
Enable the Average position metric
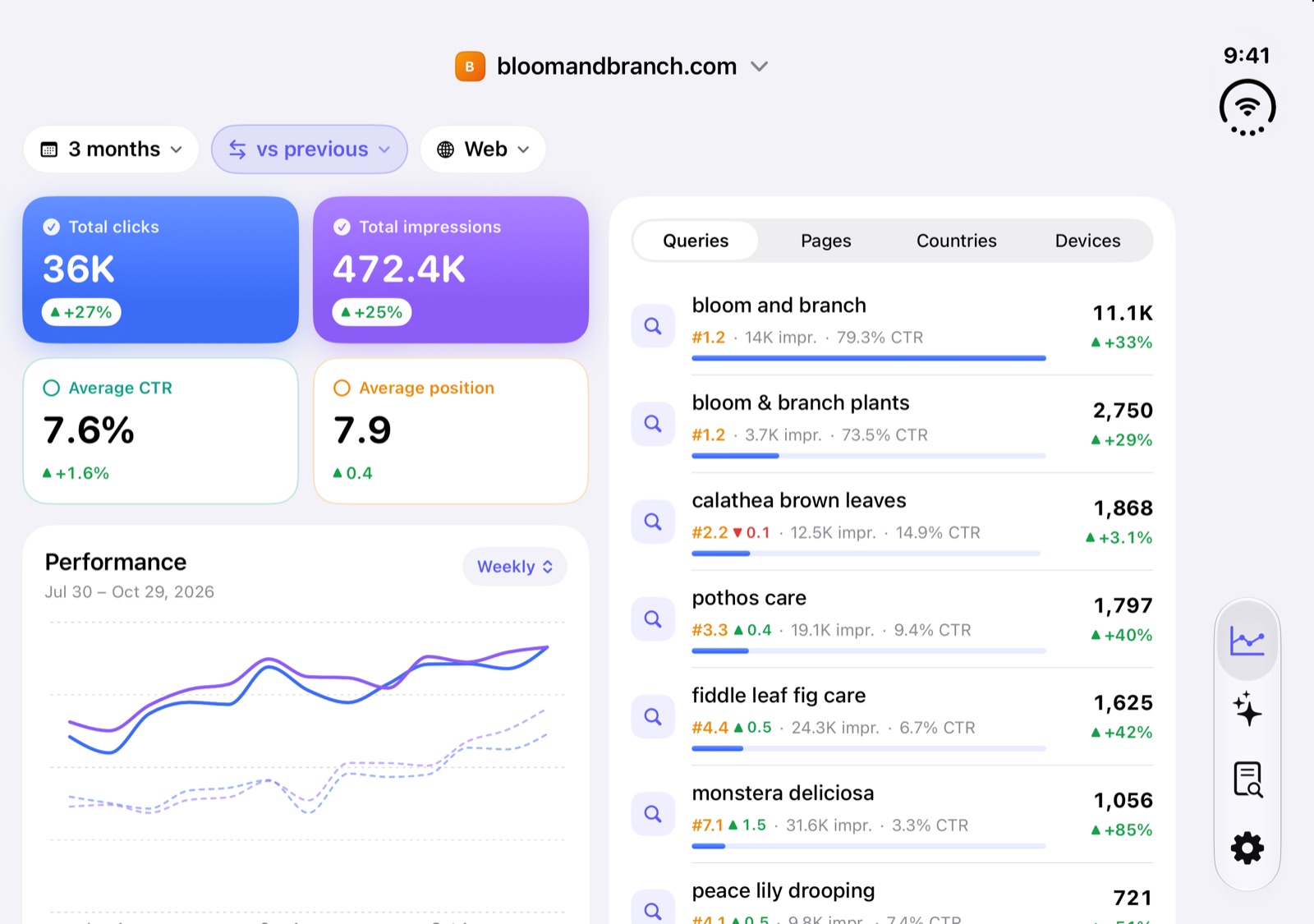tap(451, 430)
